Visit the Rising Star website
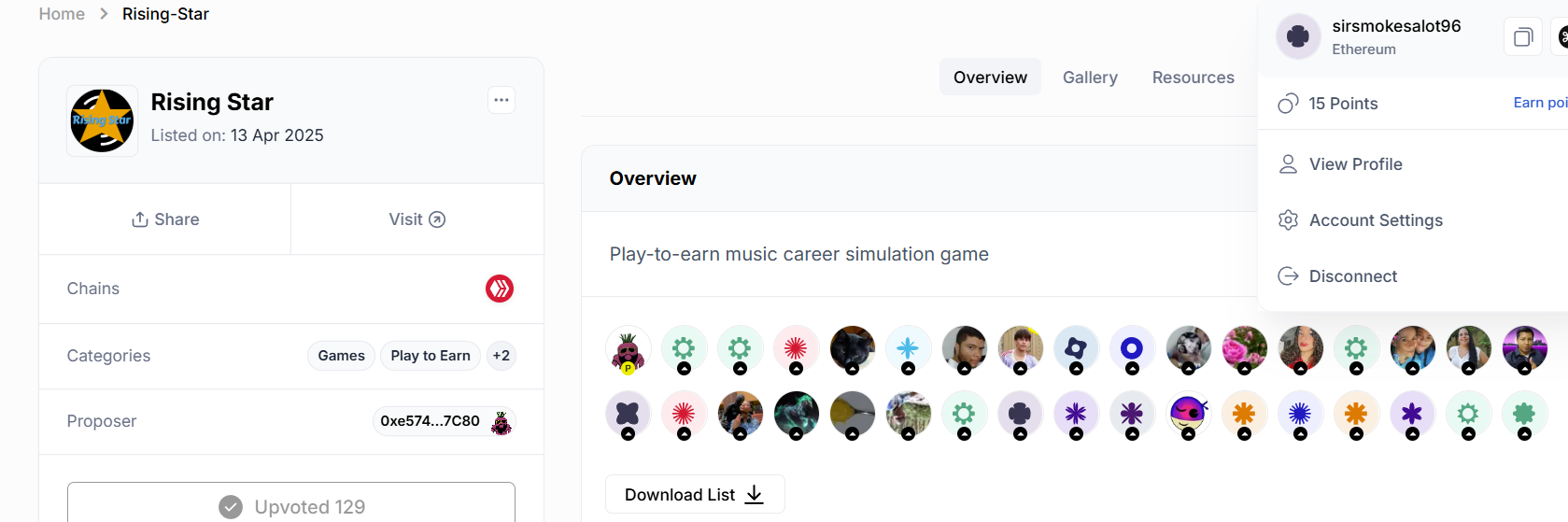1568x522 pixels. tap(417, 219)
